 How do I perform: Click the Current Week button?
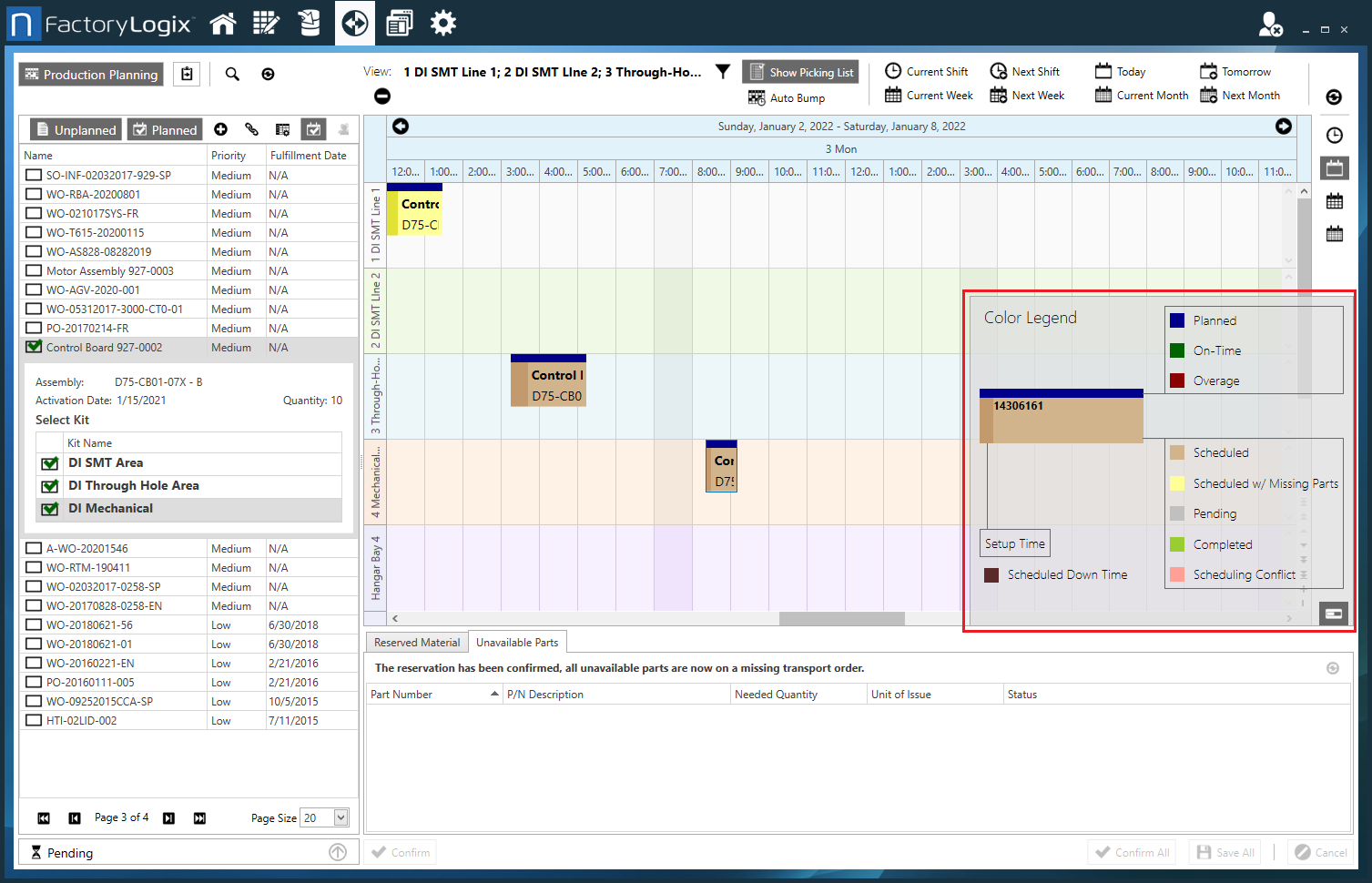(x=929, y=96)
